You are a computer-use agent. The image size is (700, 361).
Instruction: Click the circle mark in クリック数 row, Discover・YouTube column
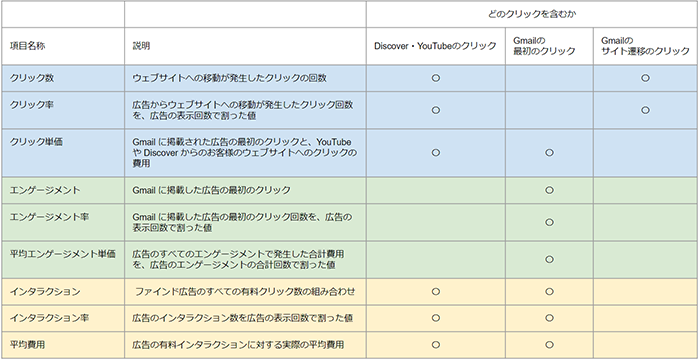[436, 78]
